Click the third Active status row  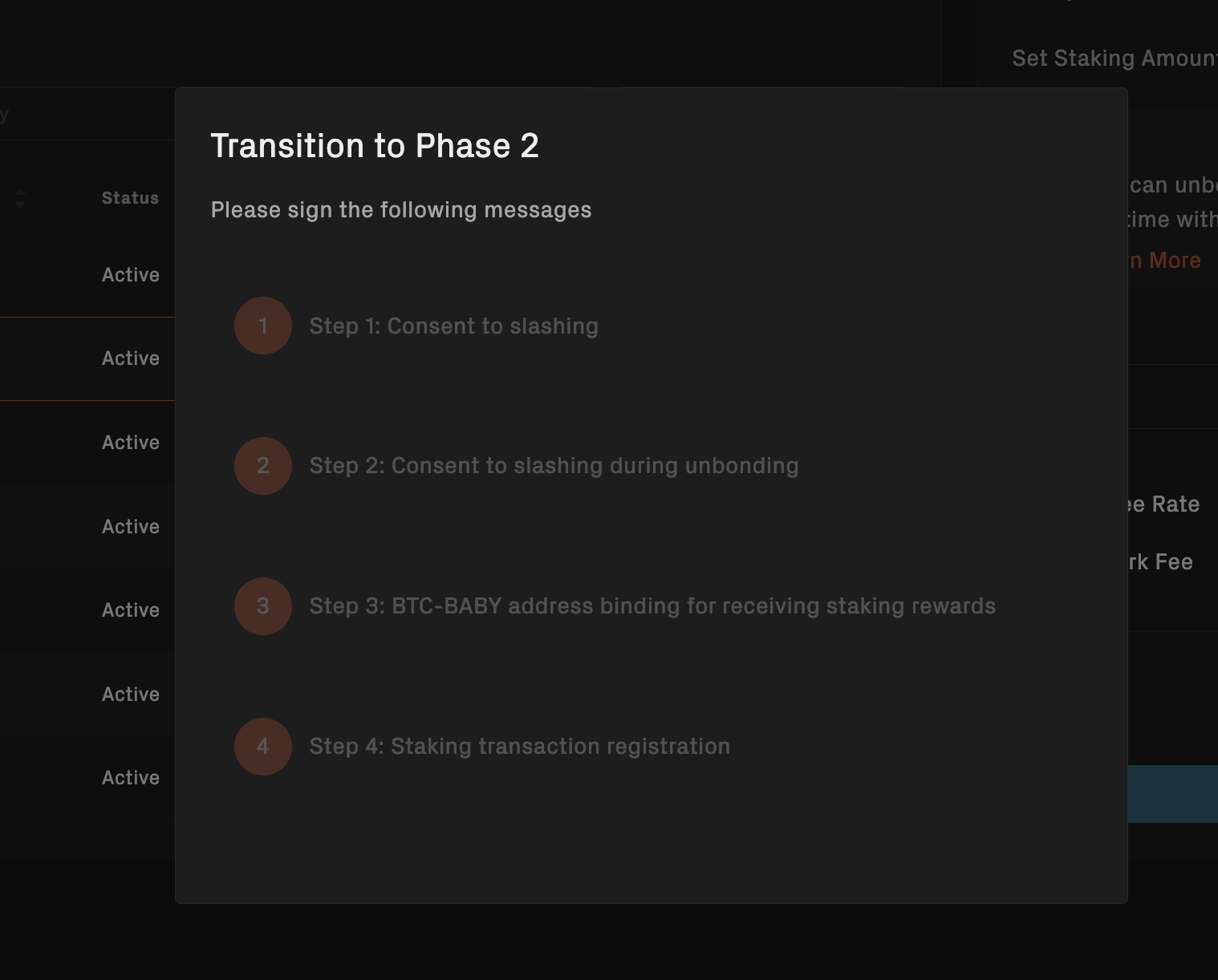tap(131, 443)
